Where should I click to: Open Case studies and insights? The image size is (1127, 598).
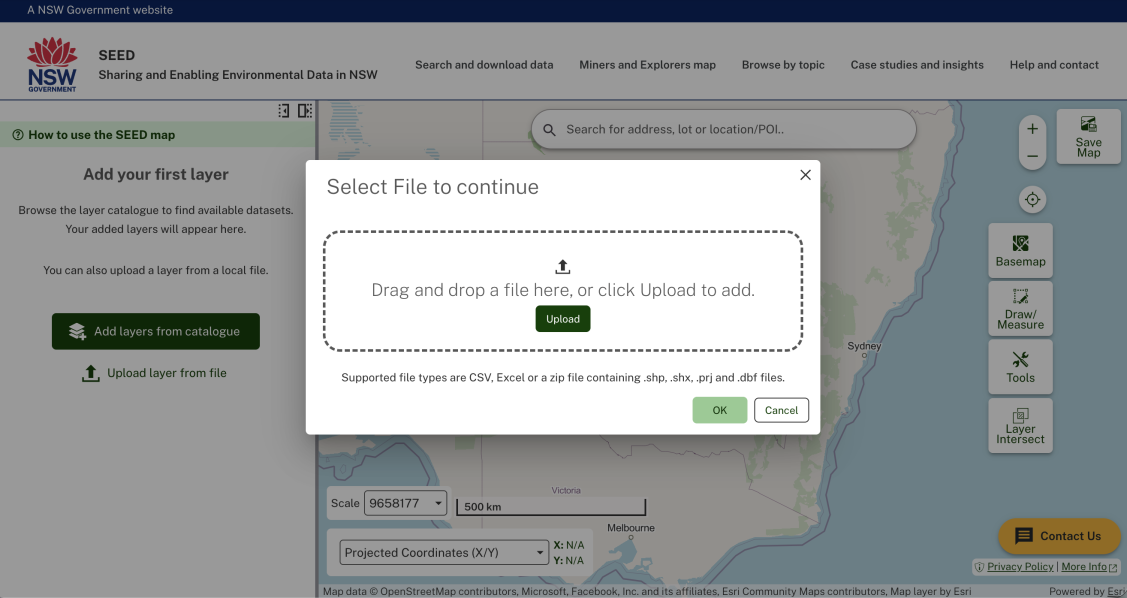(x=917, y=65)
